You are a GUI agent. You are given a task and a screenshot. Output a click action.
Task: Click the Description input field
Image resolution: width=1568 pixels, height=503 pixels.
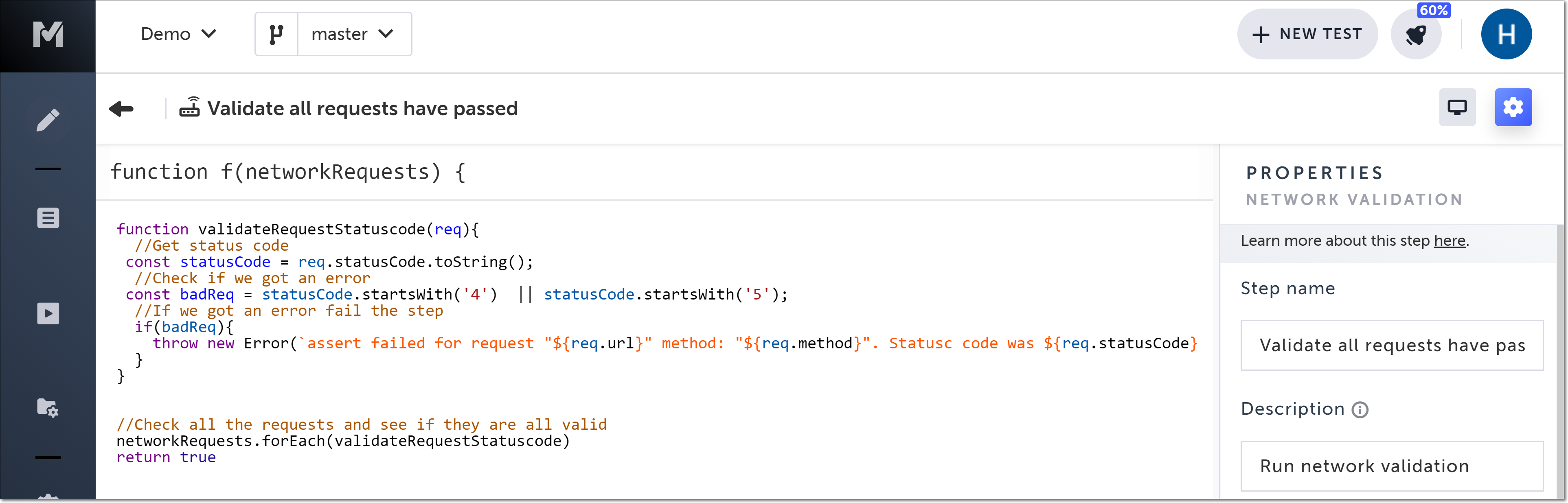1391,466
